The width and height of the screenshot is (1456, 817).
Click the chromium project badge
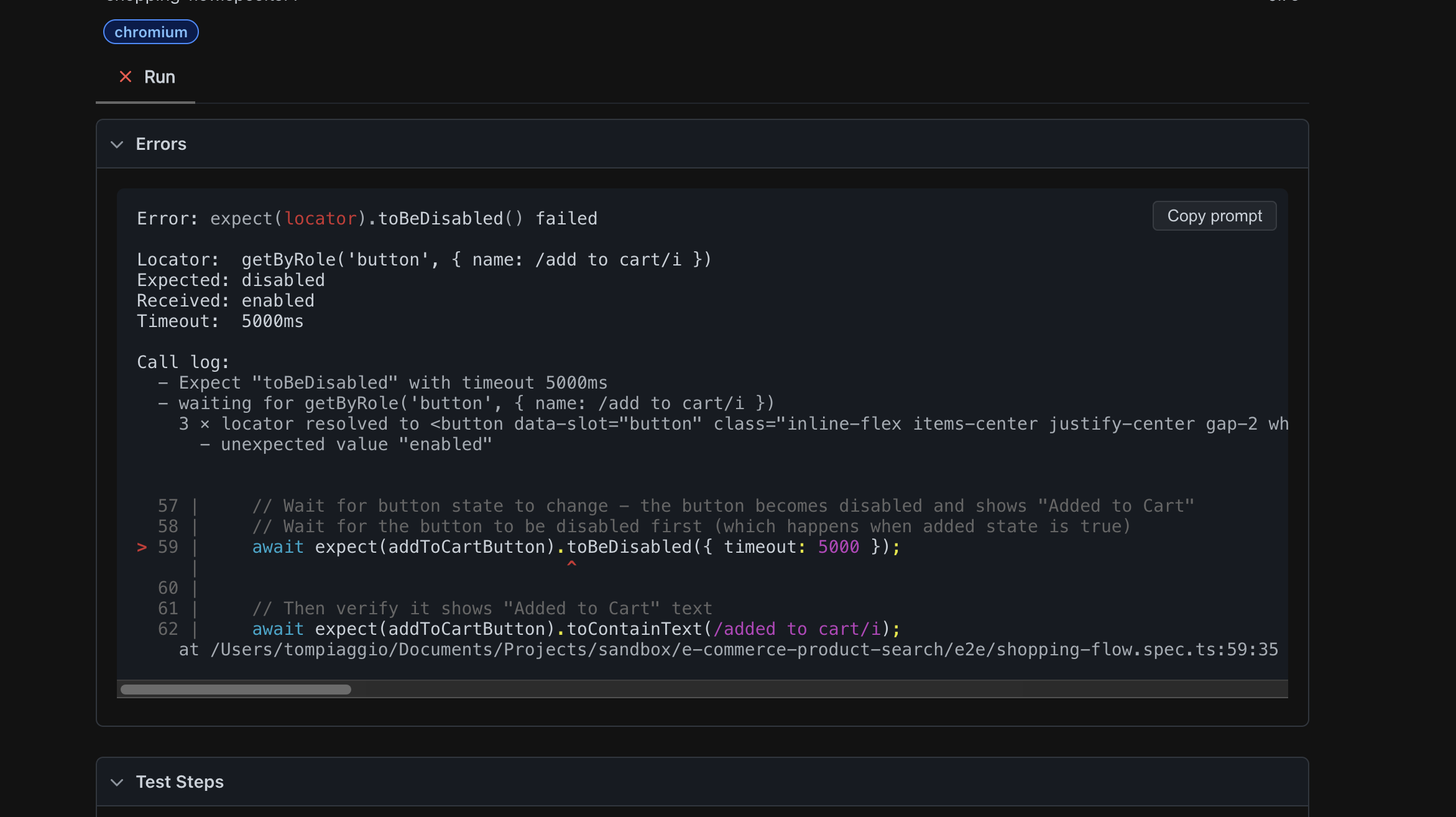tap(150, 32)
